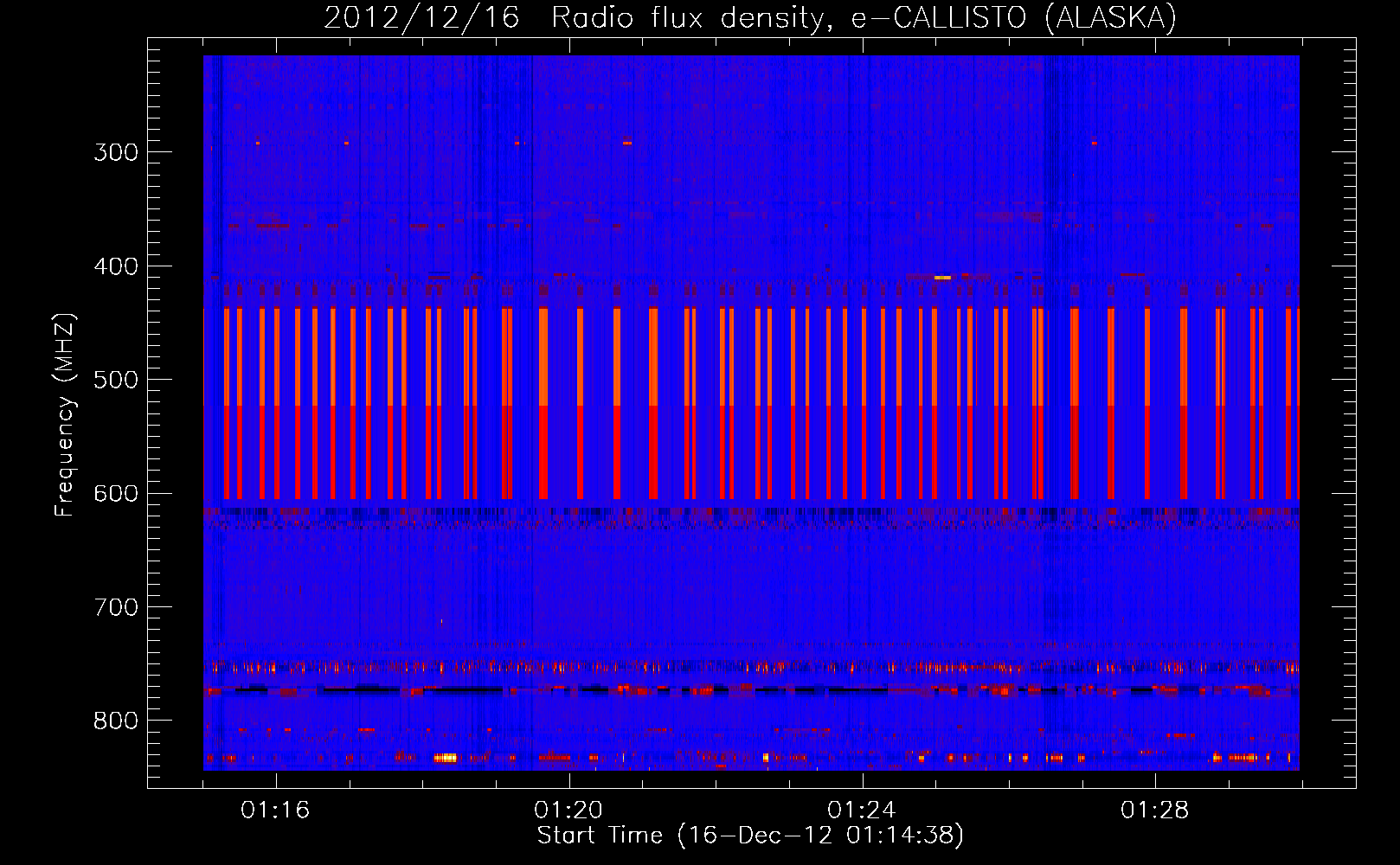
Task: Click the 'Start Time (16-Dec-12 01:14:38)' label
Action: [750, 835]
